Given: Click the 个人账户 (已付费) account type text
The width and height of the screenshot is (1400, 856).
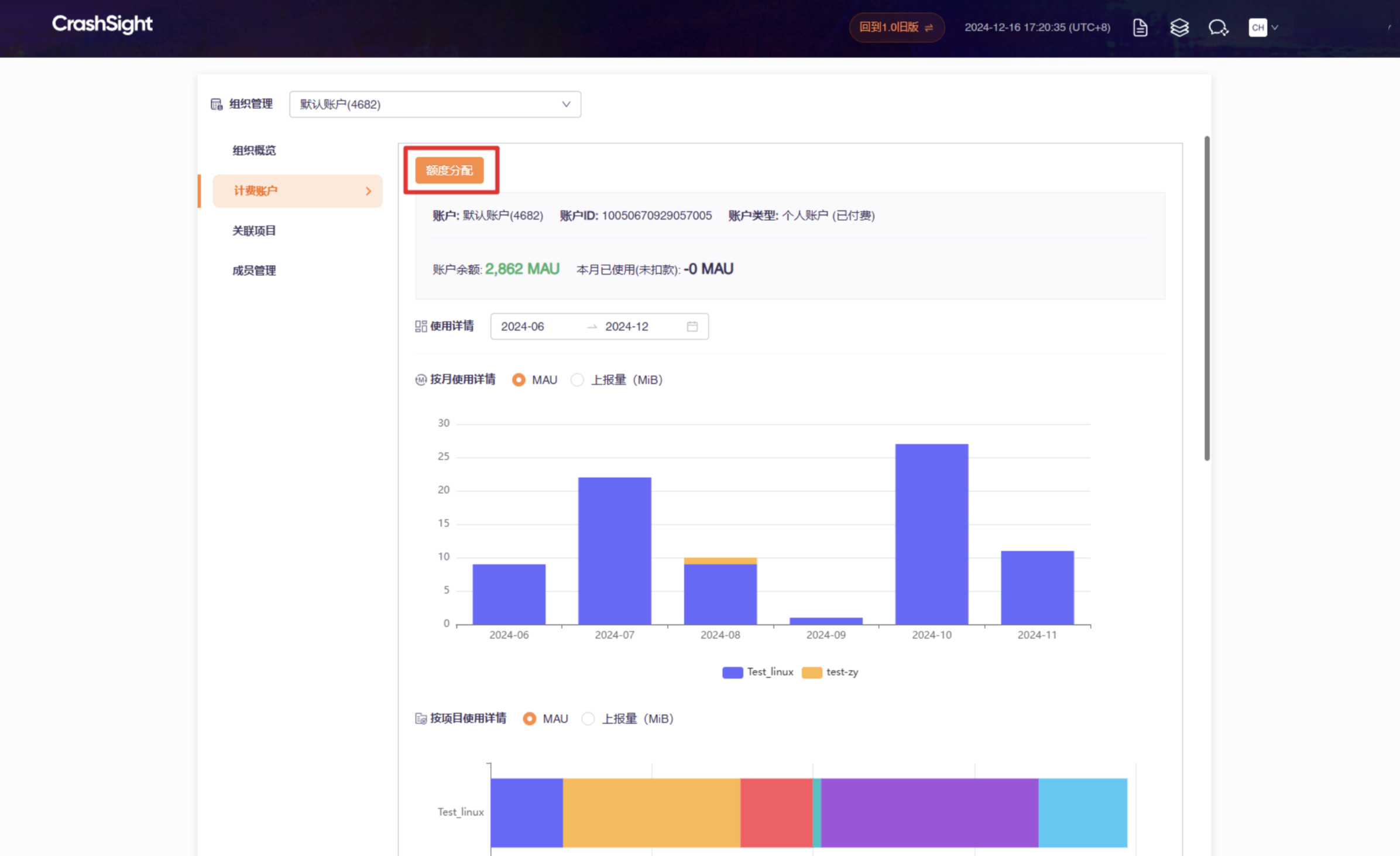Looking at the screenshot, I should pos(828,215).
